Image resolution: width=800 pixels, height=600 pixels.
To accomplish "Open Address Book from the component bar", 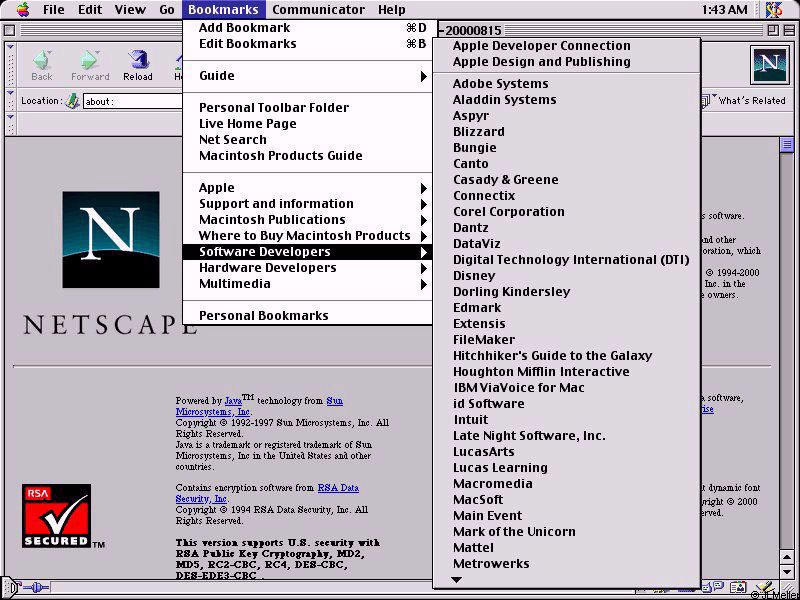I will tap(738, 588).
